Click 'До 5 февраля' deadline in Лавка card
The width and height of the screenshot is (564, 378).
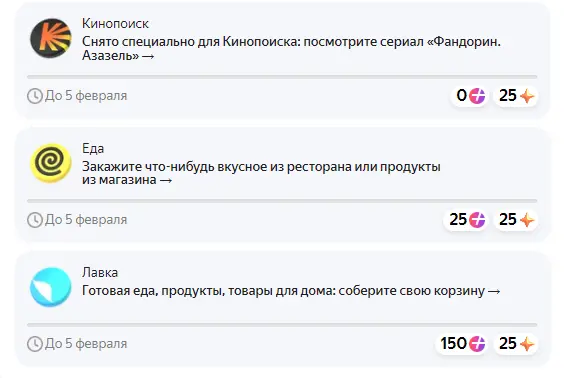pyautogui.click(x=86, y=343)
